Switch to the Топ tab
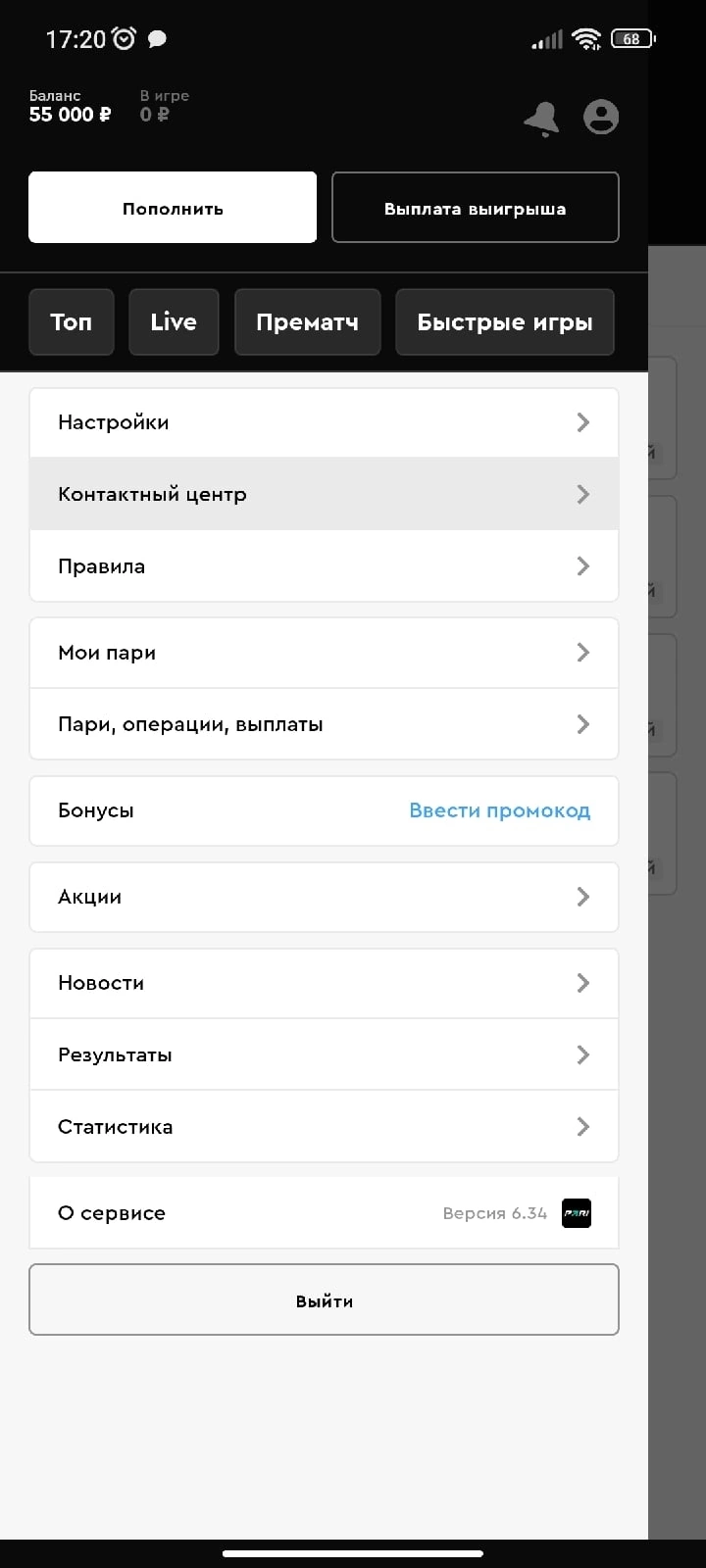This screenshot has width=706, height=1568. click(x=72, y=322)
